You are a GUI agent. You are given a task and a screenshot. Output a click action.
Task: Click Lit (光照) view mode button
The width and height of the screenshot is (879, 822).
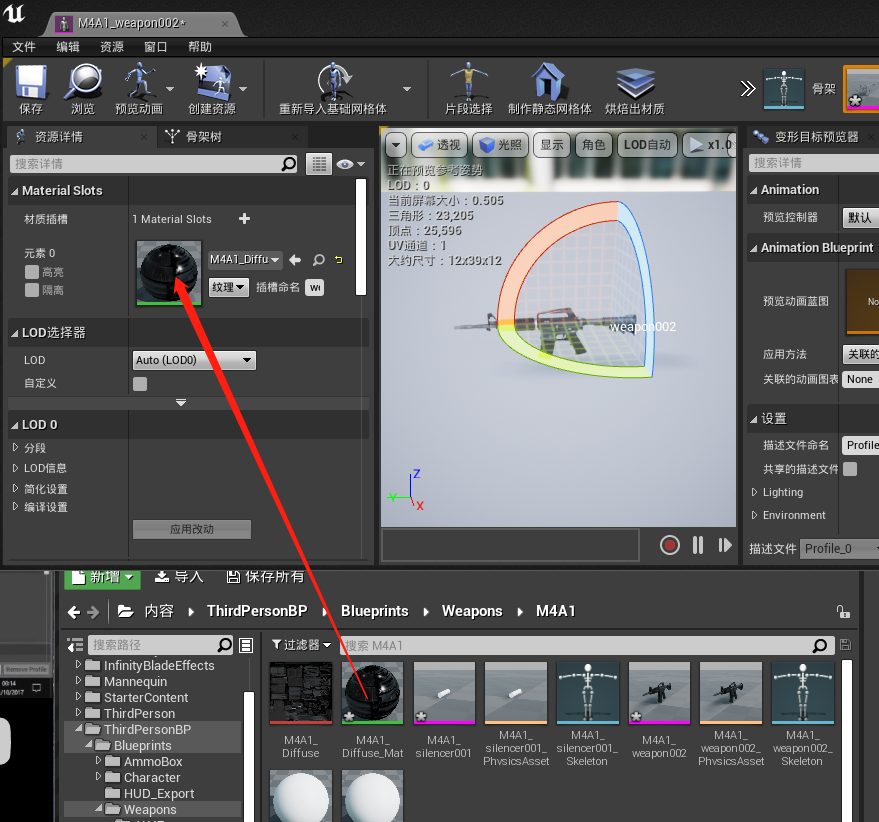point(501,145)
